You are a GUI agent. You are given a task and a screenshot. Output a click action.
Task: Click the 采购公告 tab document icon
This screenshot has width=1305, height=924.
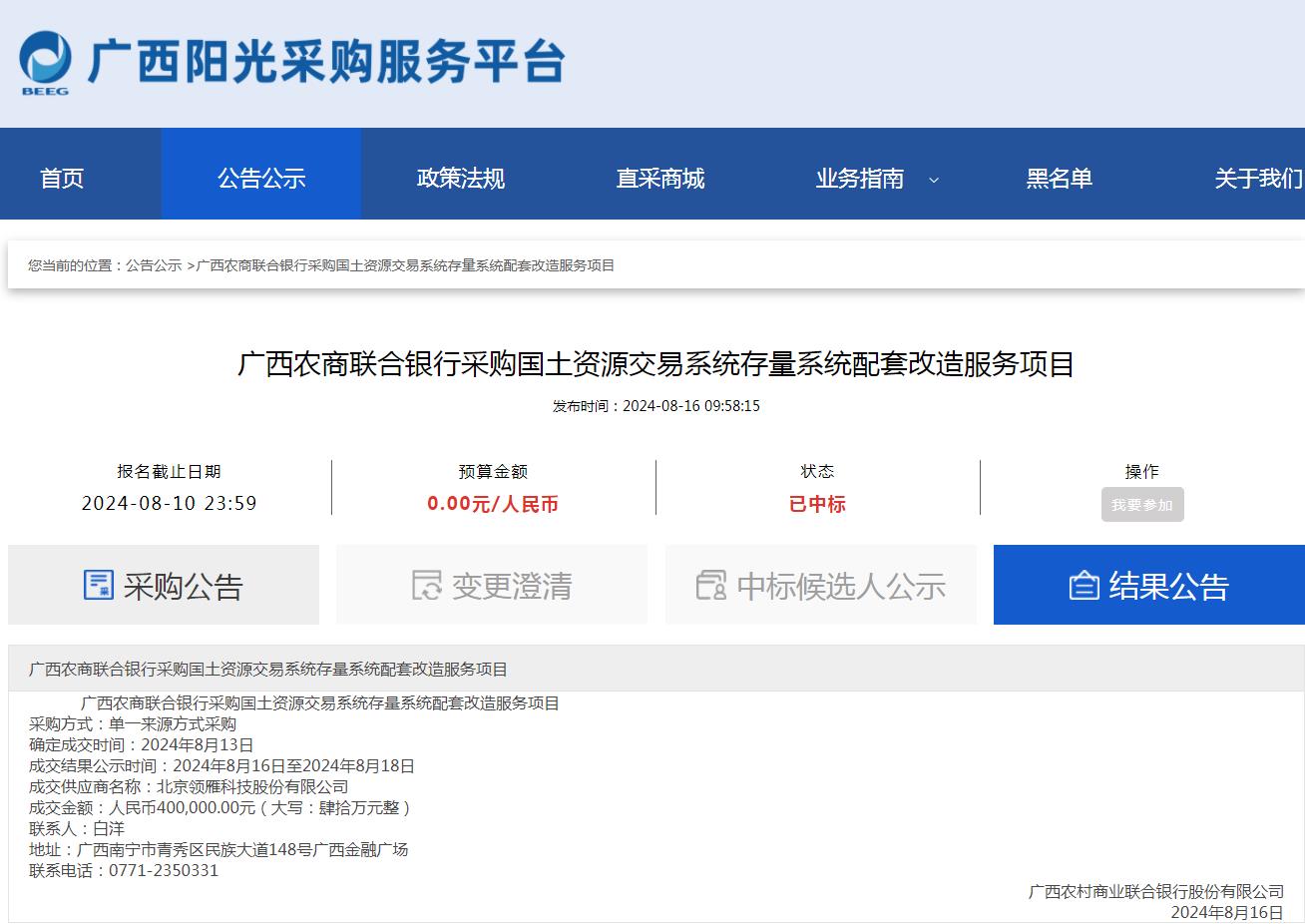98,585
